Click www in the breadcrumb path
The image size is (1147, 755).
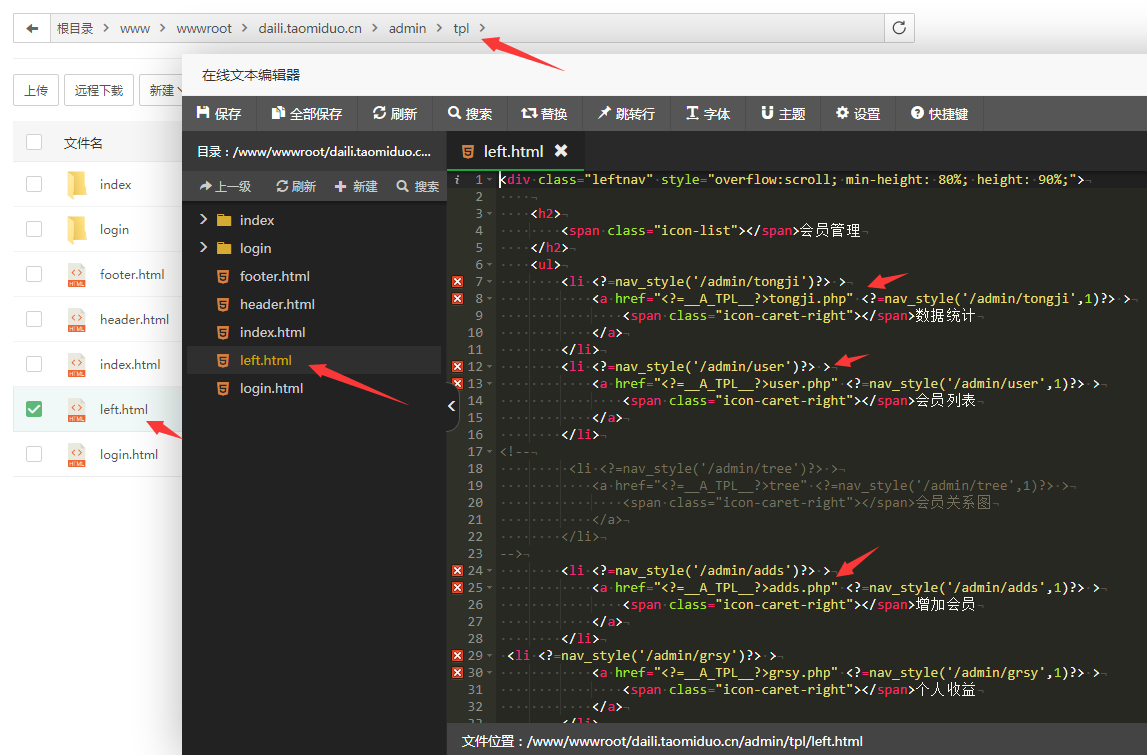click(x=135, y=29)
